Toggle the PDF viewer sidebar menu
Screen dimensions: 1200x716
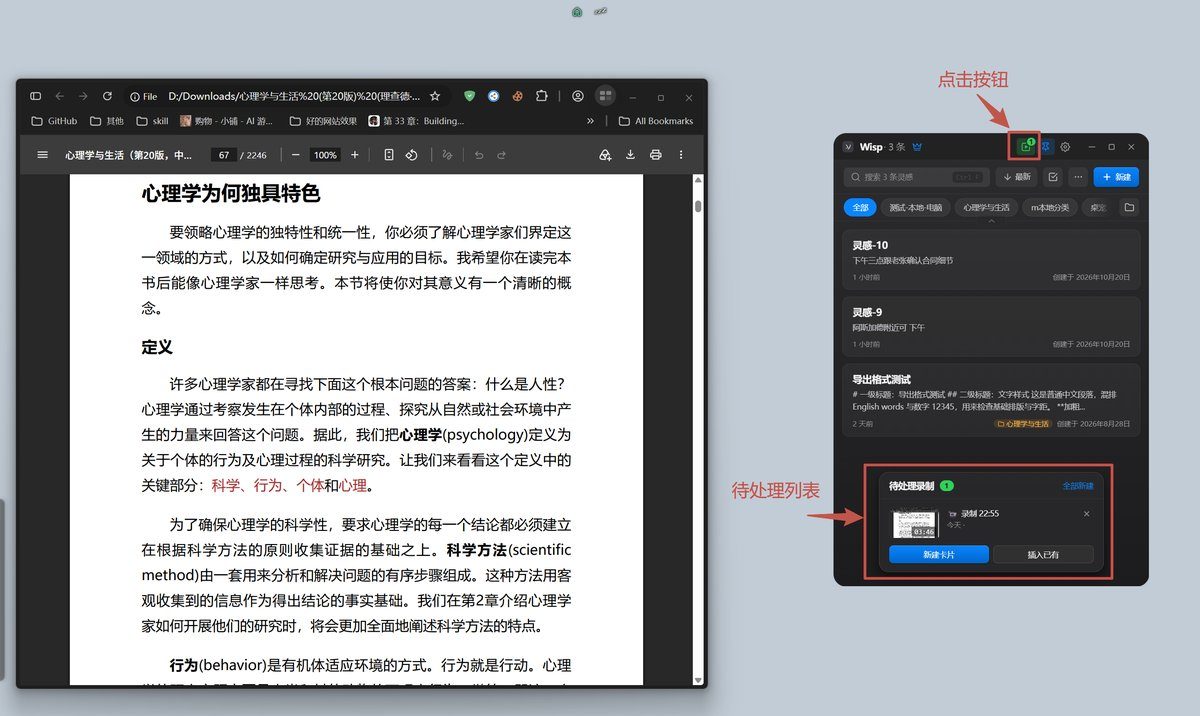pos(42,155)
